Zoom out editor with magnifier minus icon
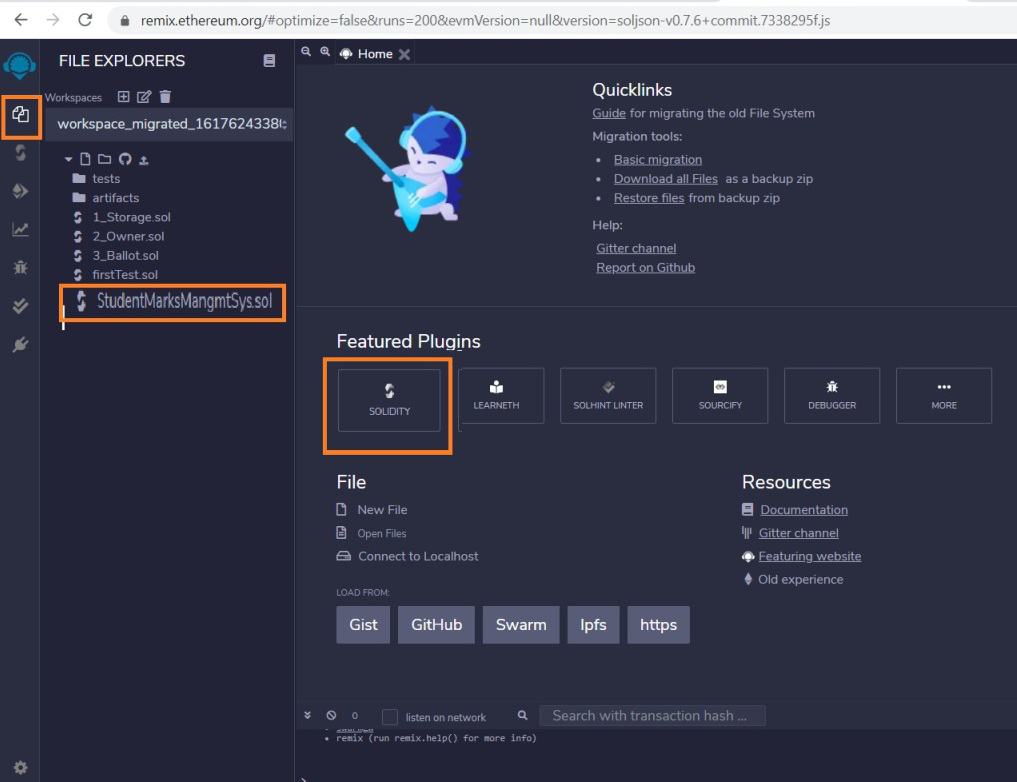Screen dimensions: 1017x782 tap(306, 52)
